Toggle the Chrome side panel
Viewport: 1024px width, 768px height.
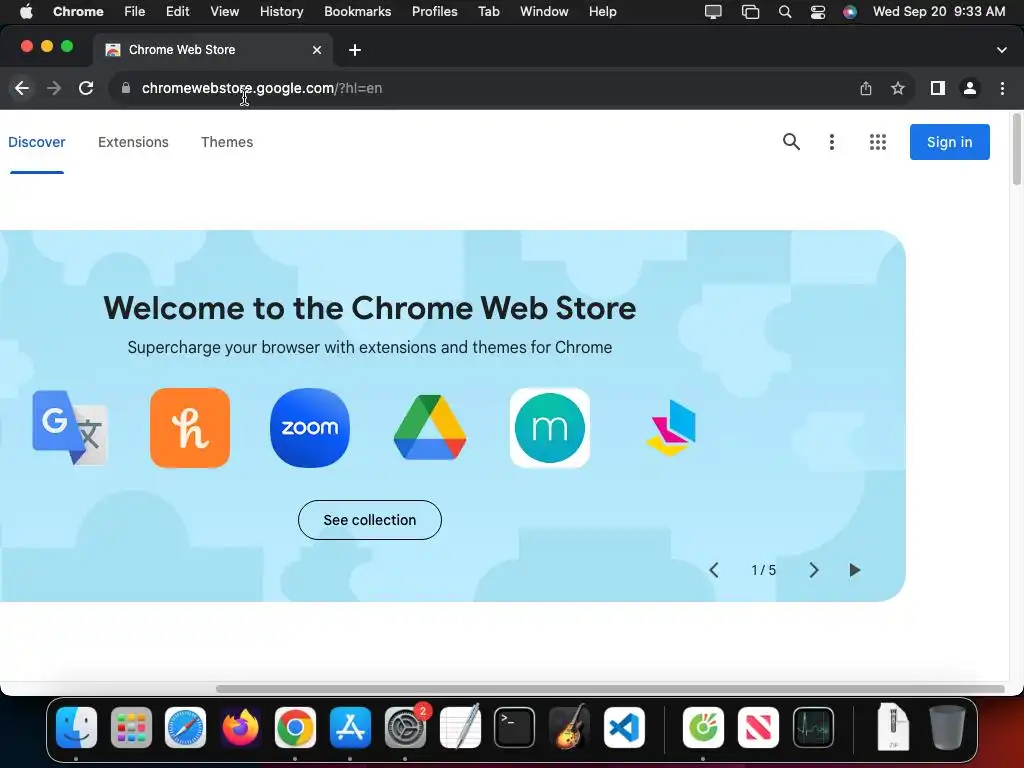(938, 88)
